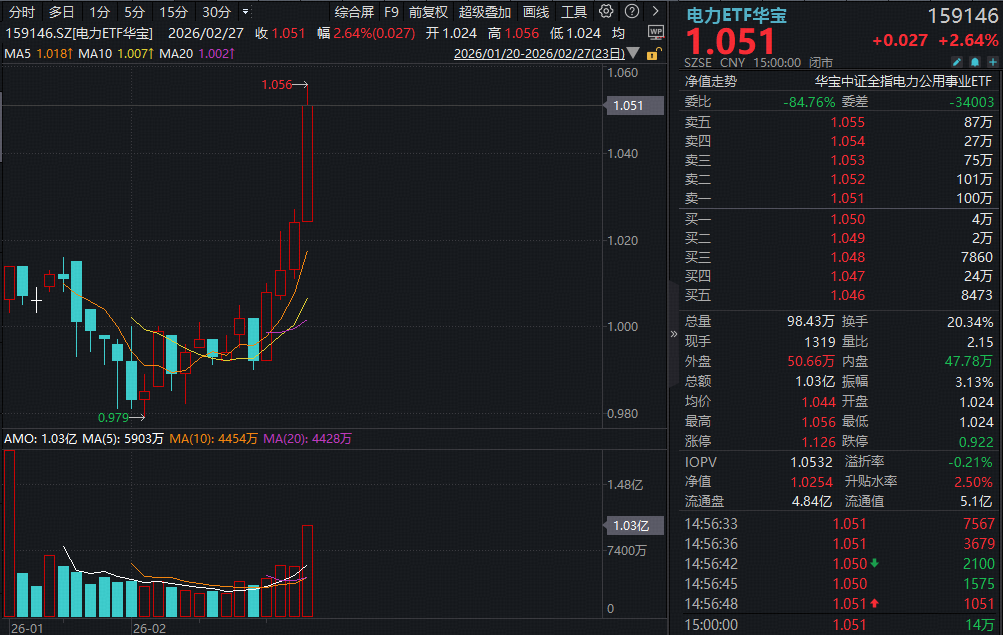Toggle the date range lock icon
Screen dimensions: 1003x635
click(x=654, y=54)
